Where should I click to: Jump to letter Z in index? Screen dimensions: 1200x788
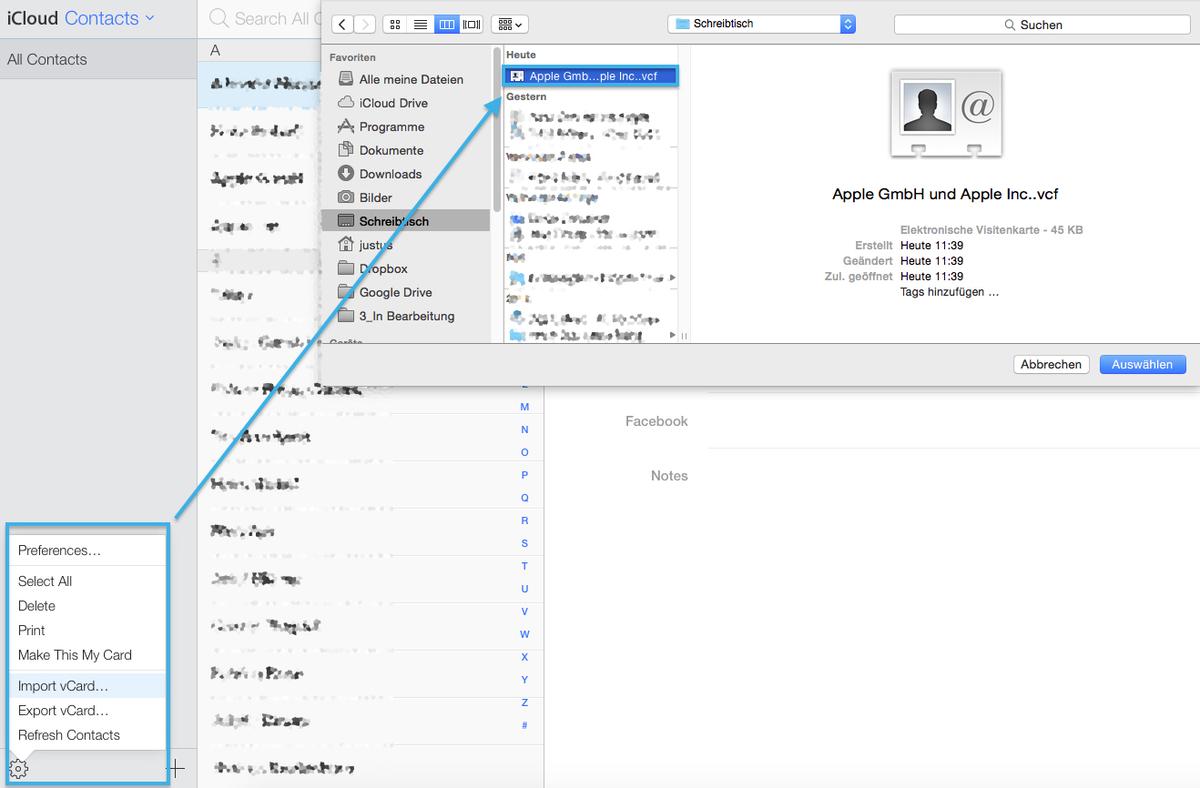point(525,703)
